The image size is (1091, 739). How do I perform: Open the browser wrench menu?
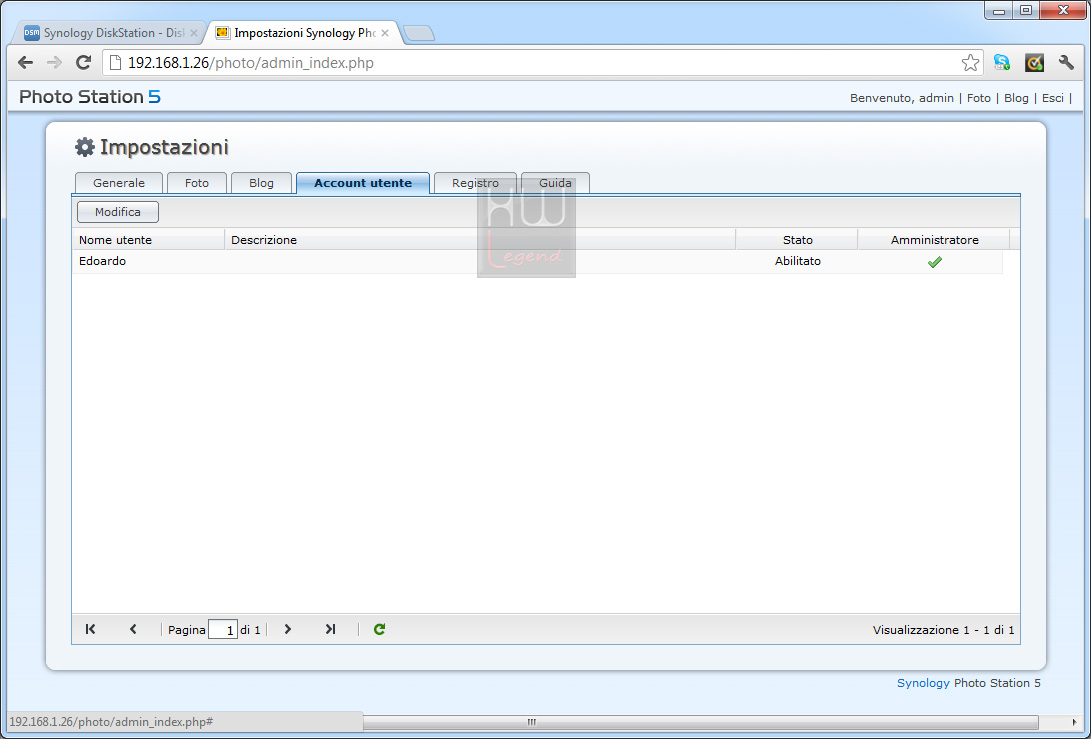tap(1066, 63)
